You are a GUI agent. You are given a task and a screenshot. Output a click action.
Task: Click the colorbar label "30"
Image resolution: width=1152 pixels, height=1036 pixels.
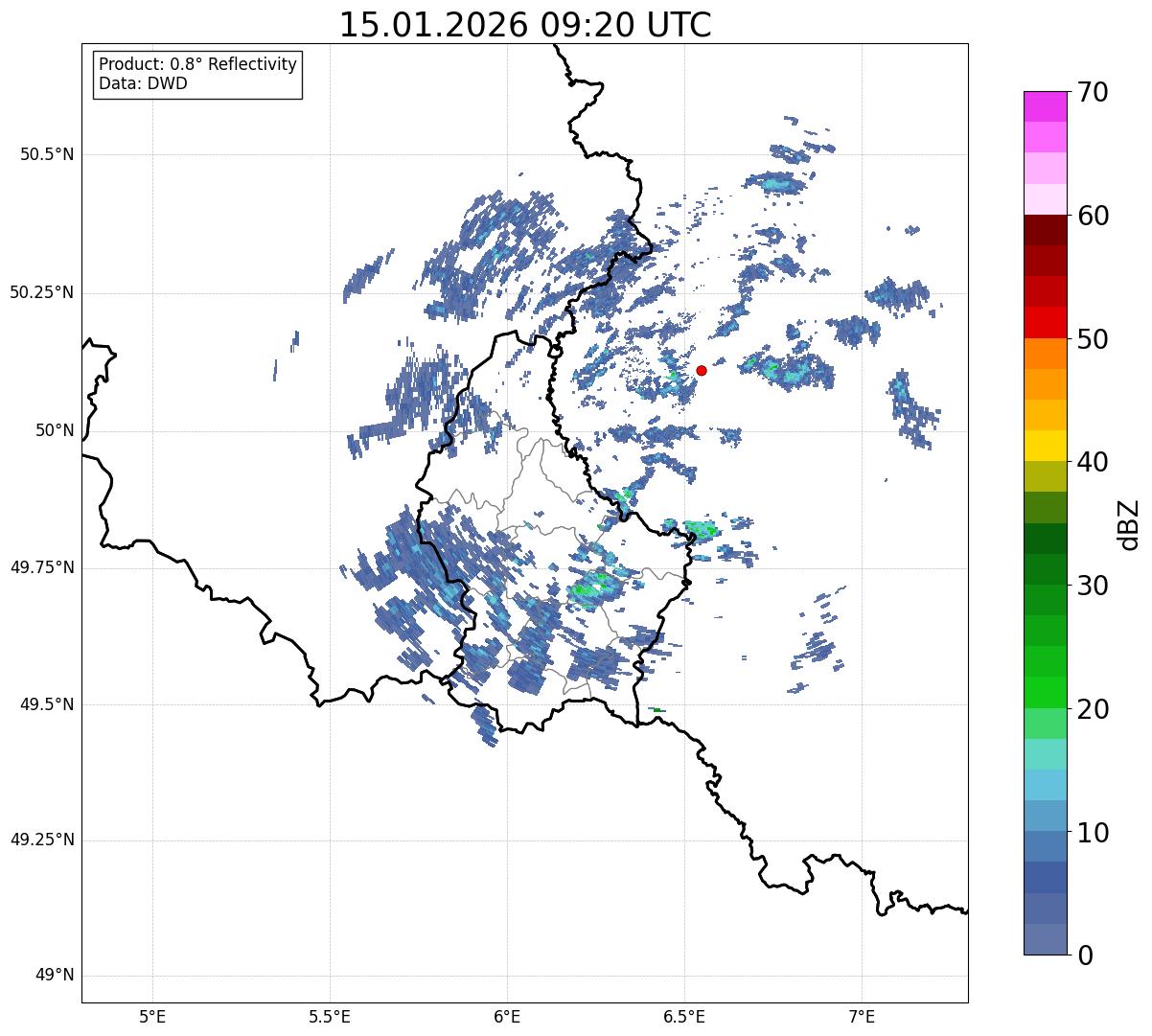click(x=1093, y=586)
